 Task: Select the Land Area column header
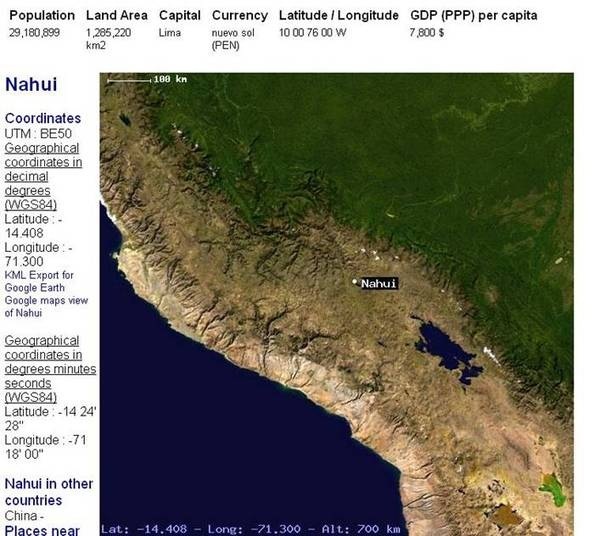(117, 16)
